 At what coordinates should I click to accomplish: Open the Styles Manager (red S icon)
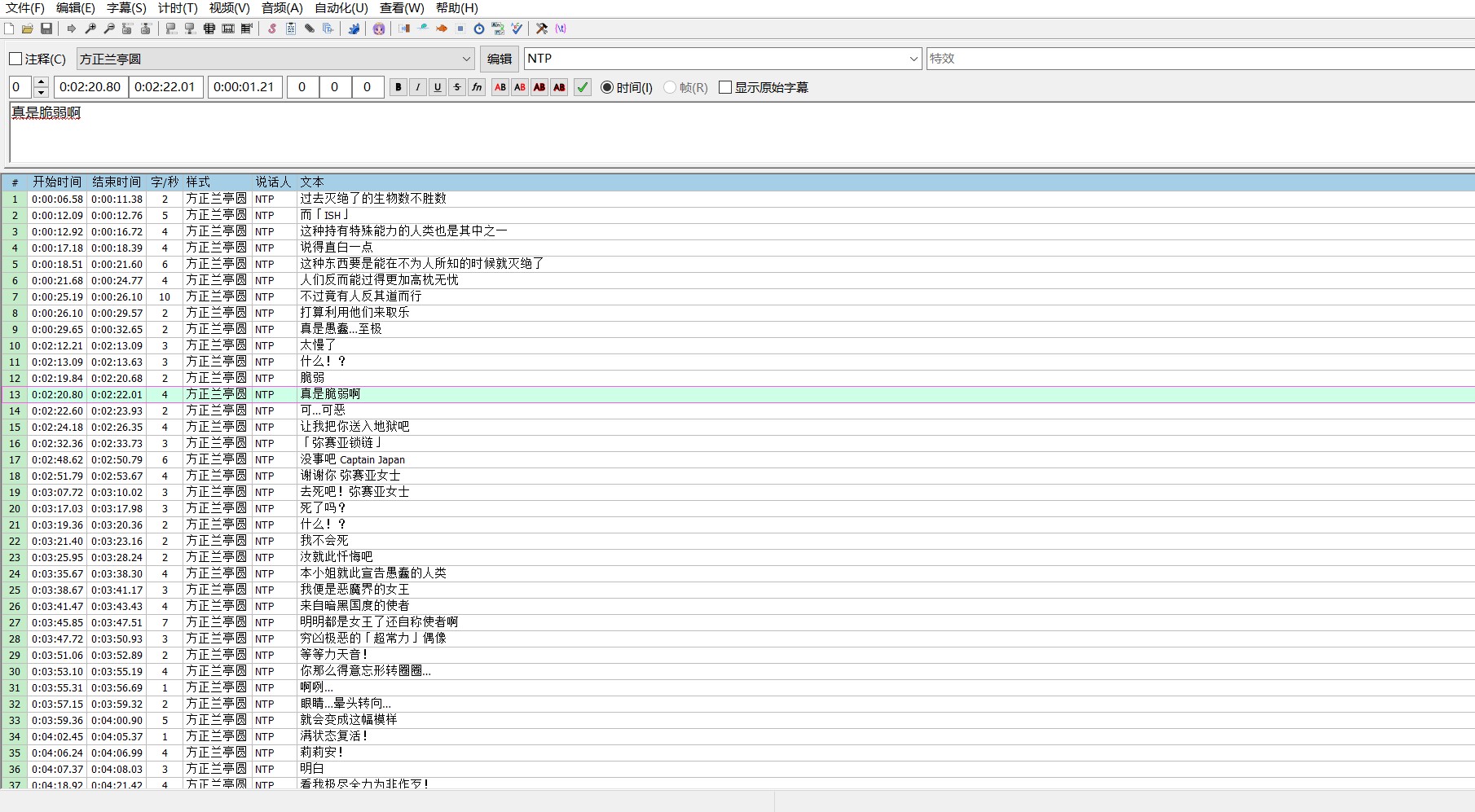[272, 29]
